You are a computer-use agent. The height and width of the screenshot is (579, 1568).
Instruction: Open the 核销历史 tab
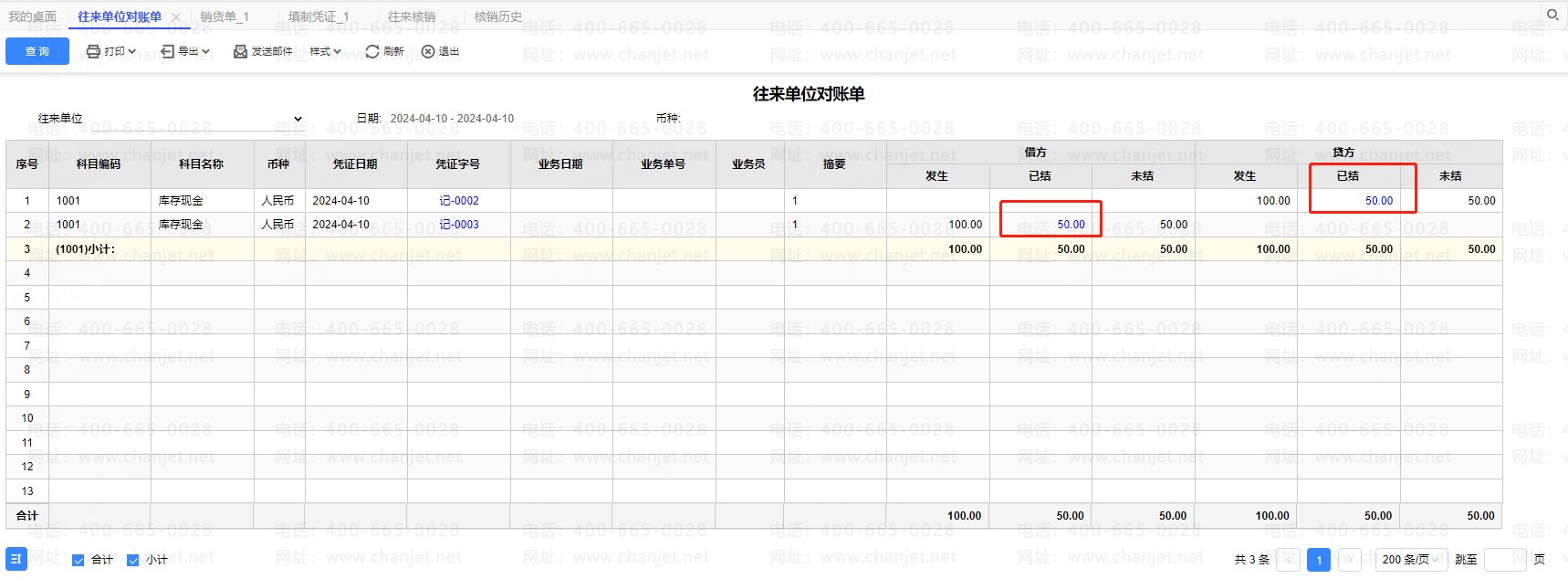(x=498, y=16)
